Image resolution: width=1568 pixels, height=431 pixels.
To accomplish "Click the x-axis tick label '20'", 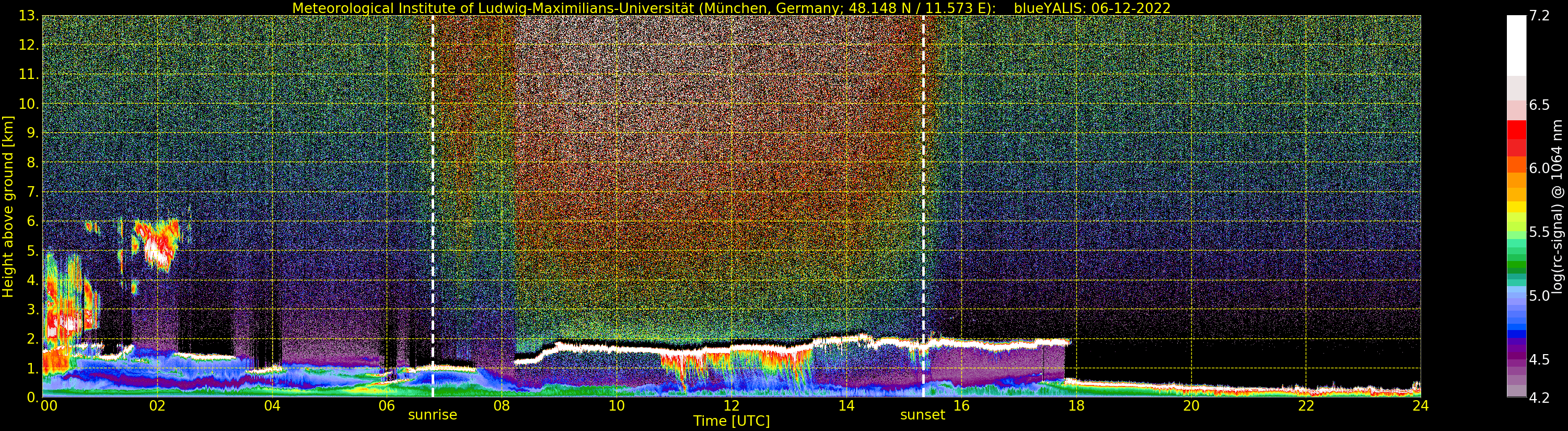I will 1191,406.
